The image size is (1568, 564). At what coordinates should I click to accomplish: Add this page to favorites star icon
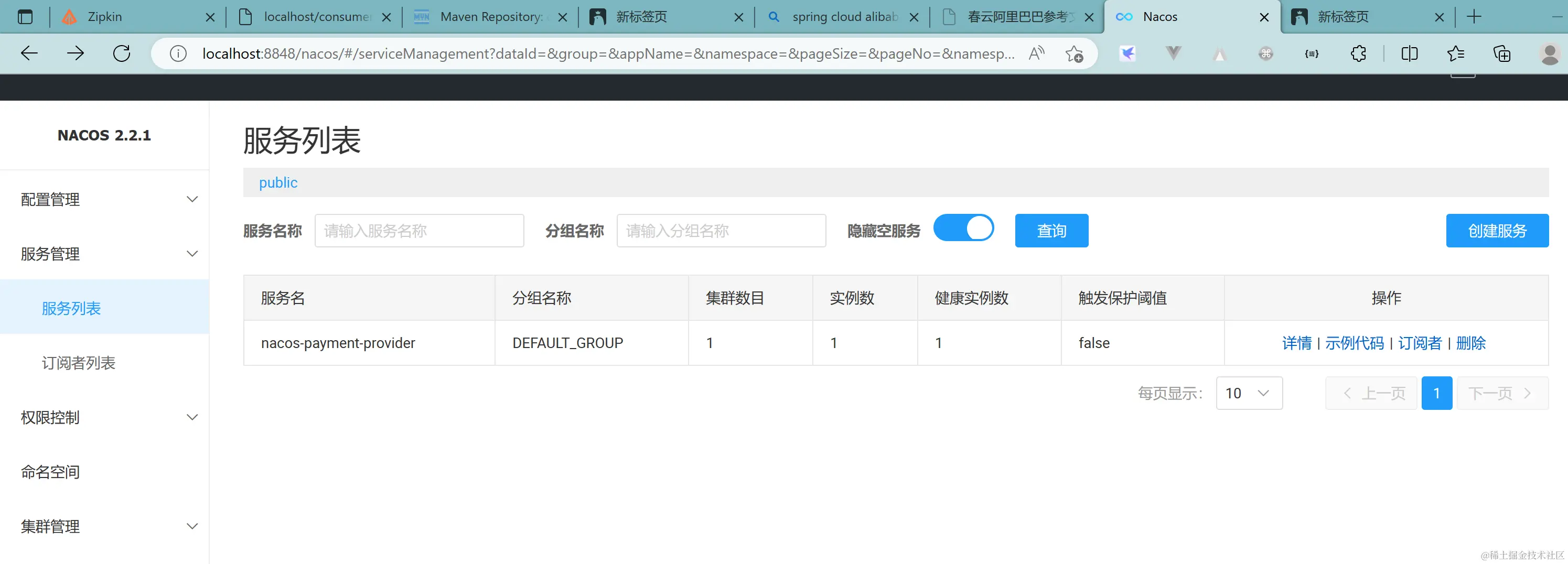[x=1075, y=53]
